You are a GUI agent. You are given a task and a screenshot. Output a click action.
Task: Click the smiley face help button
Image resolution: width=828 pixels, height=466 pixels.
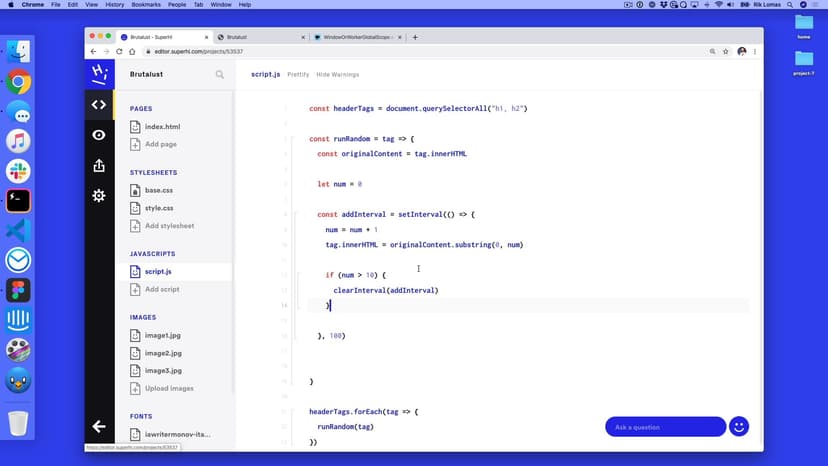click(x=739, y=427)
